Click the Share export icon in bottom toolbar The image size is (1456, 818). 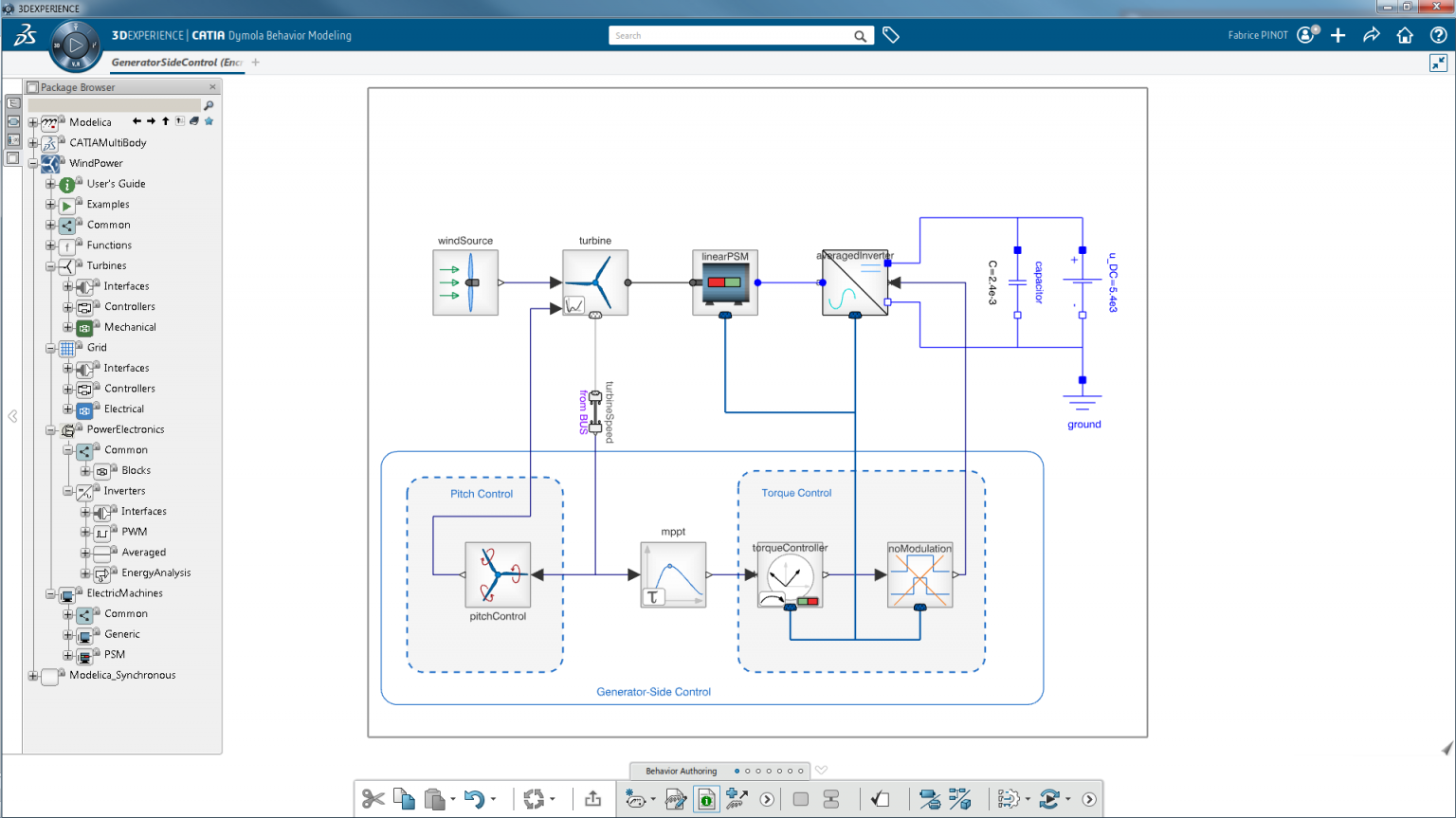[593, 799]
